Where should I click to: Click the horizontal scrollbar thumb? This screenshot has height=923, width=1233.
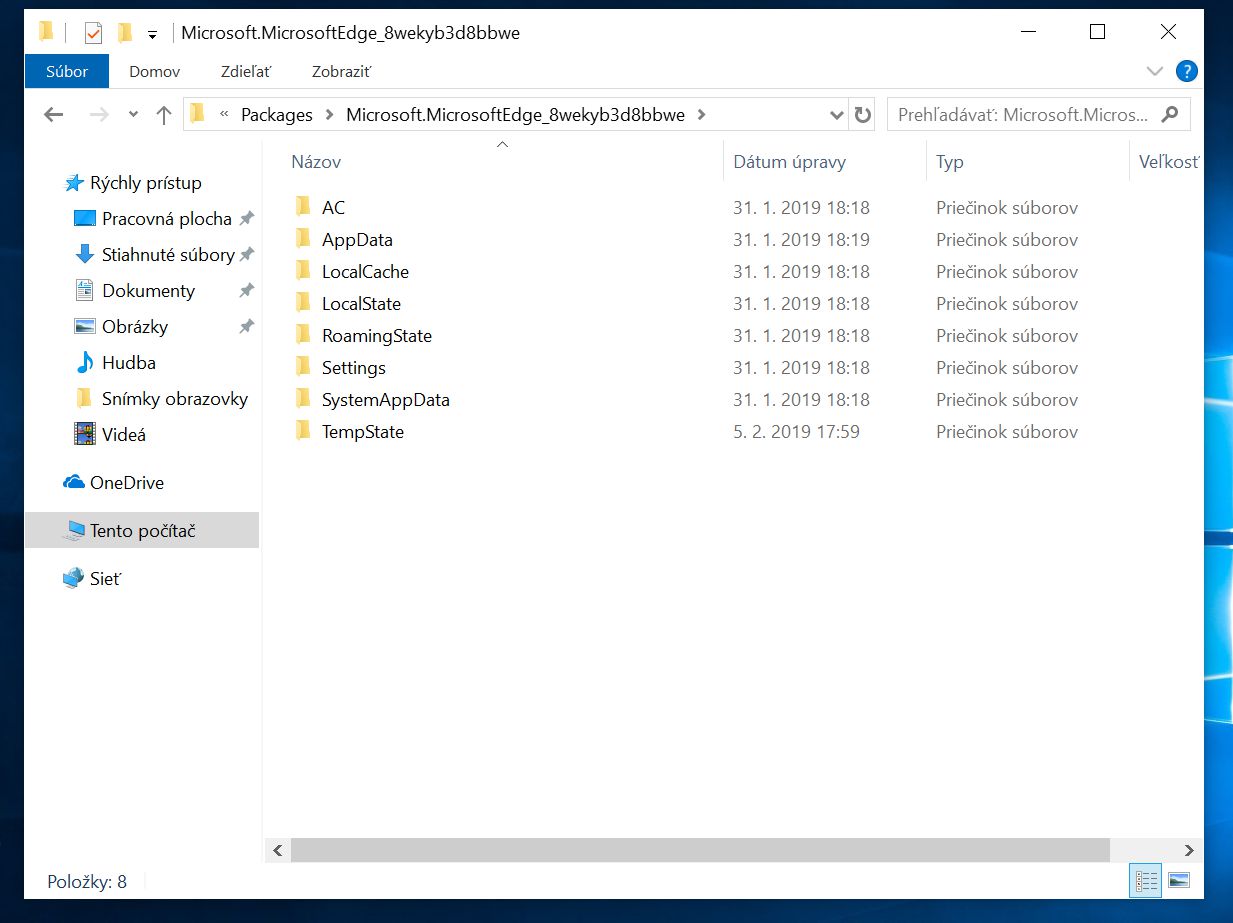tap(700, 850)
